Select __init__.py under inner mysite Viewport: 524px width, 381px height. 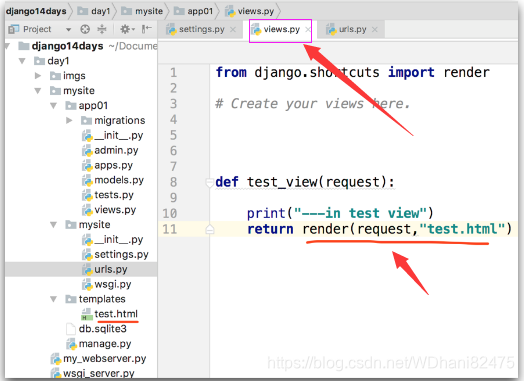coord(119,240)
